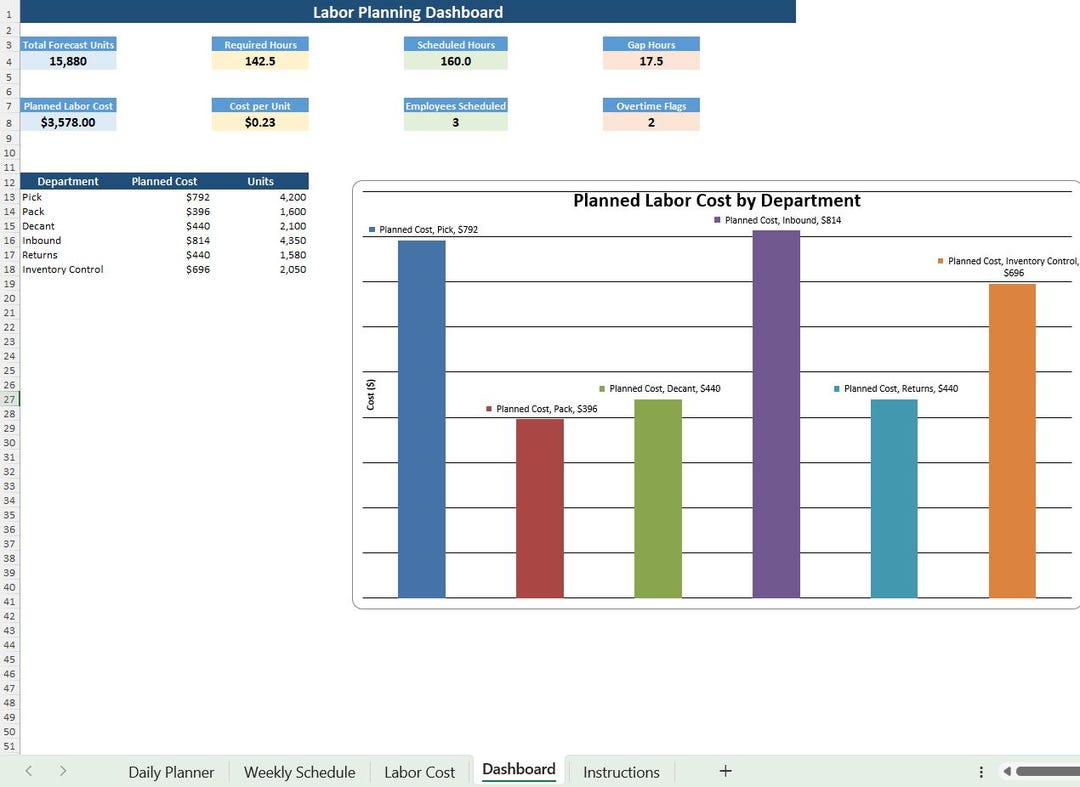Select the 15,880 forecast units value
1080x787 pixels.
(x=68, y=61)
